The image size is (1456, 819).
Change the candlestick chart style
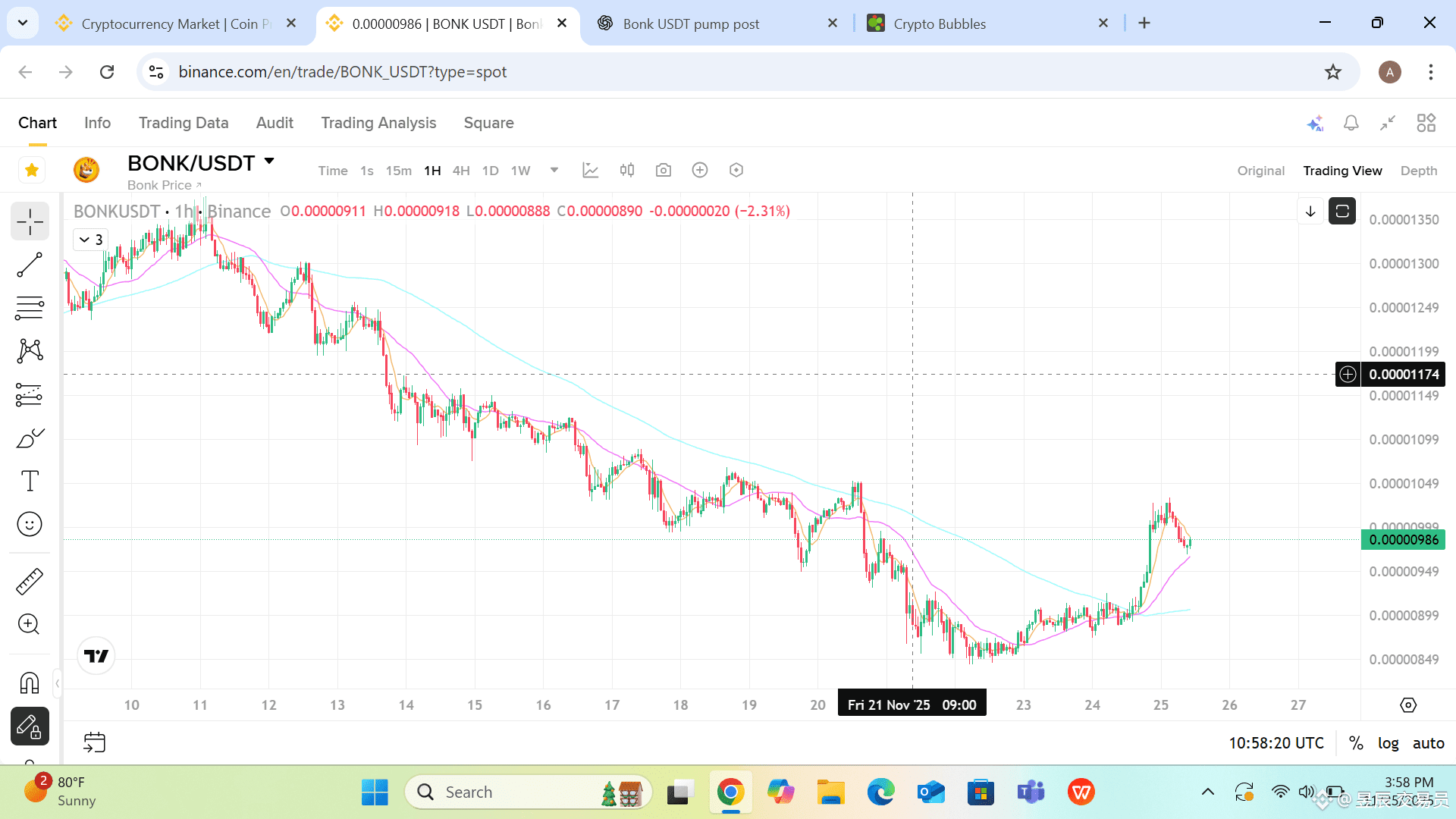click(627, 171)
